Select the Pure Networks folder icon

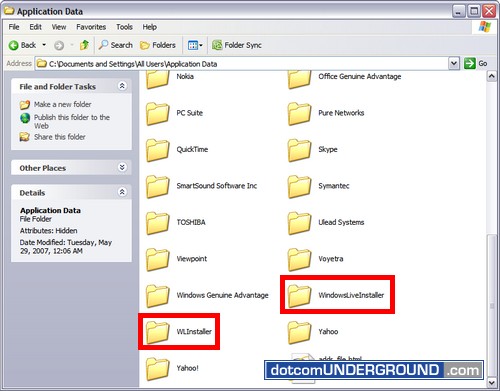[x=299, y=113]
